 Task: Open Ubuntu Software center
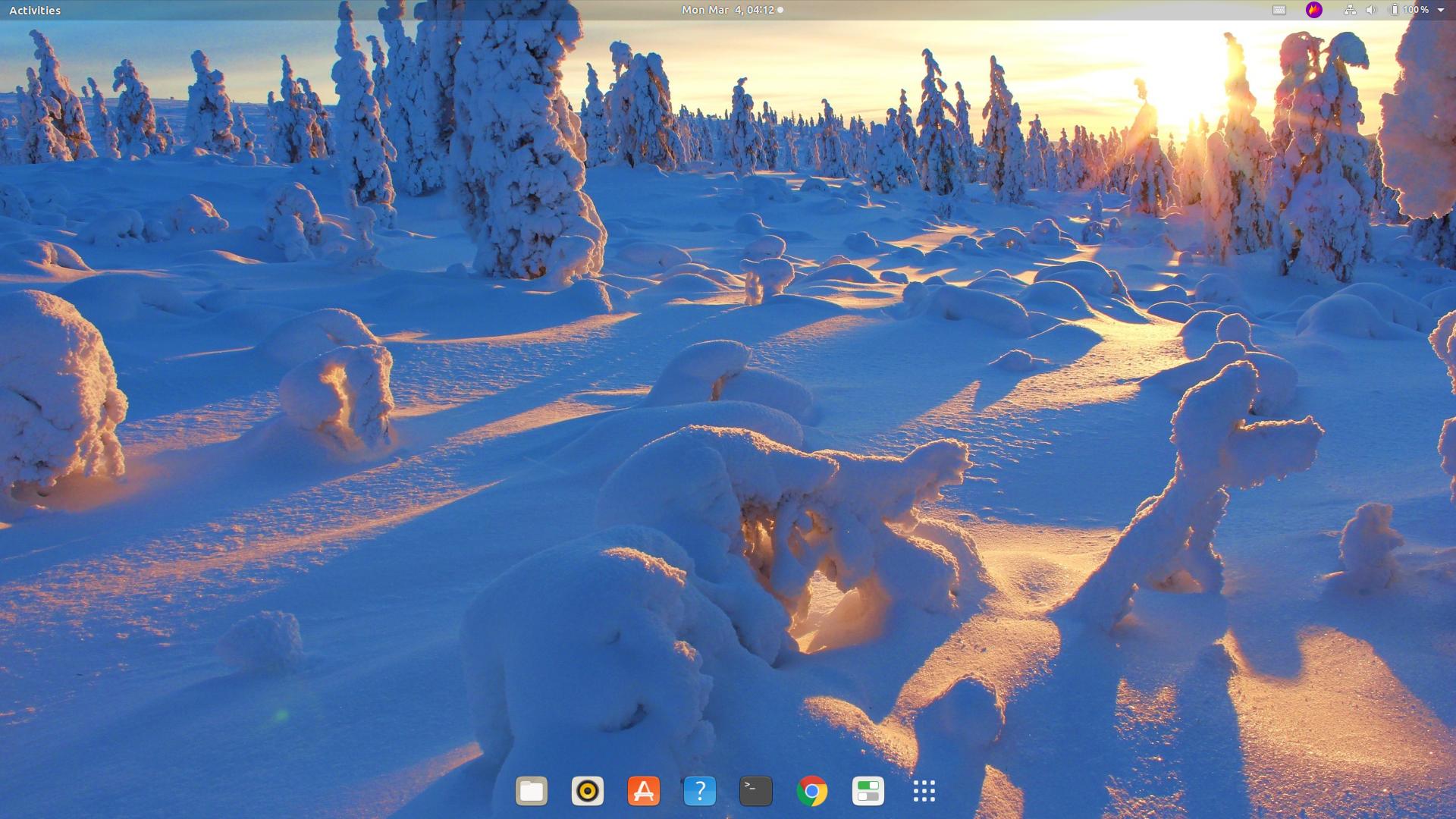[x=642, y=790]
